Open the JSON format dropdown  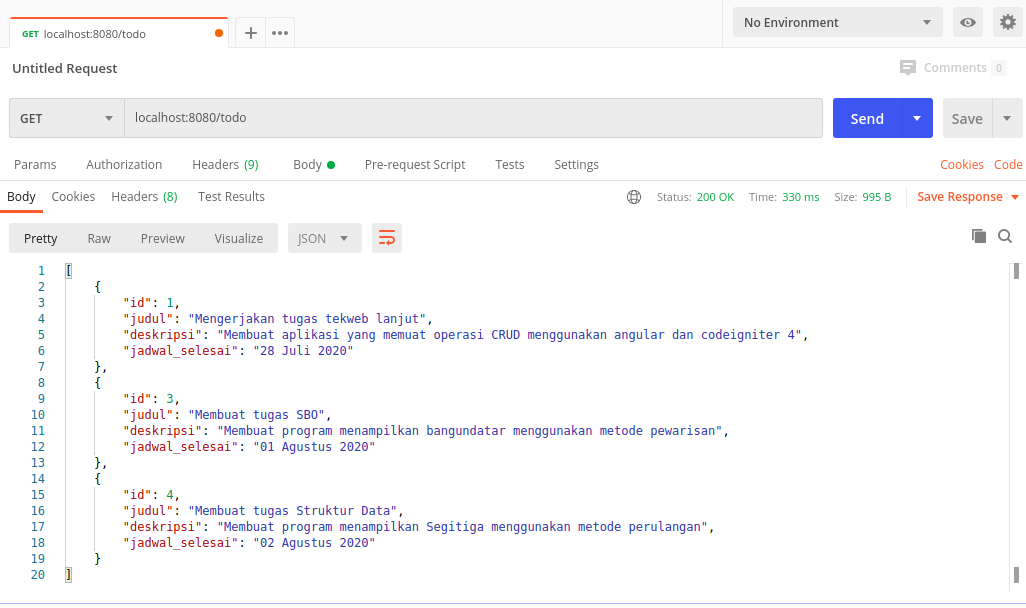point(325,238)
